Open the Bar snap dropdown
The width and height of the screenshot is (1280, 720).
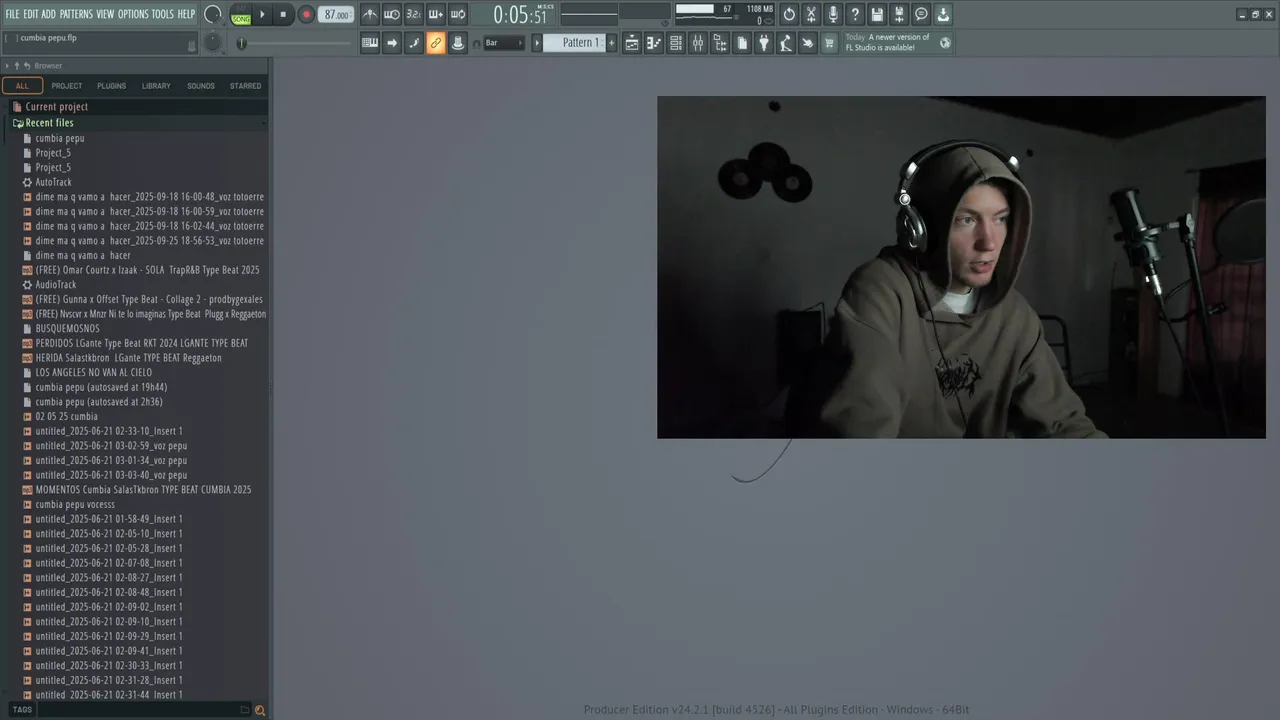tap(504, 43)
